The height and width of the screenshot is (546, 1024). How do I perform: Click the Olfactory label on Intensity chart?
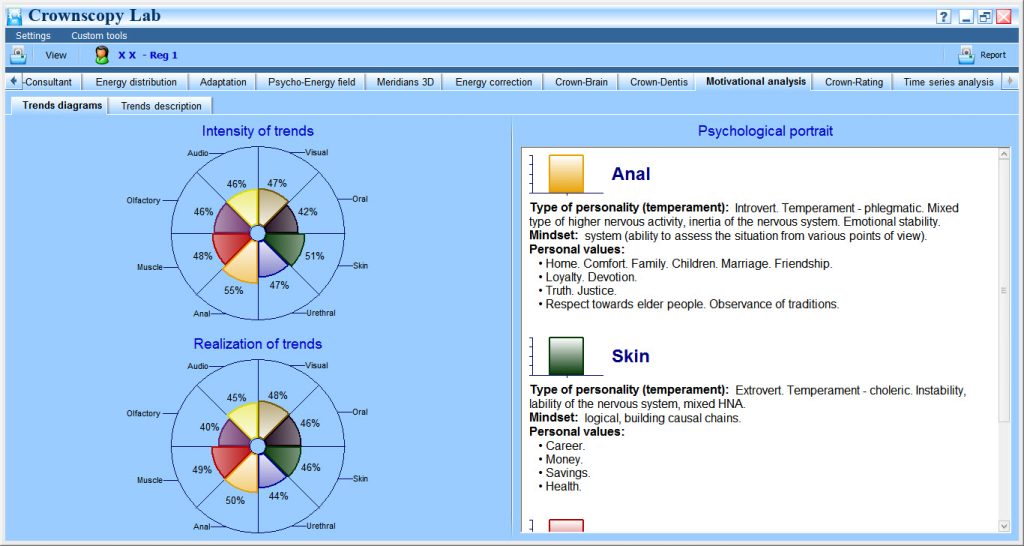[143, 201]
